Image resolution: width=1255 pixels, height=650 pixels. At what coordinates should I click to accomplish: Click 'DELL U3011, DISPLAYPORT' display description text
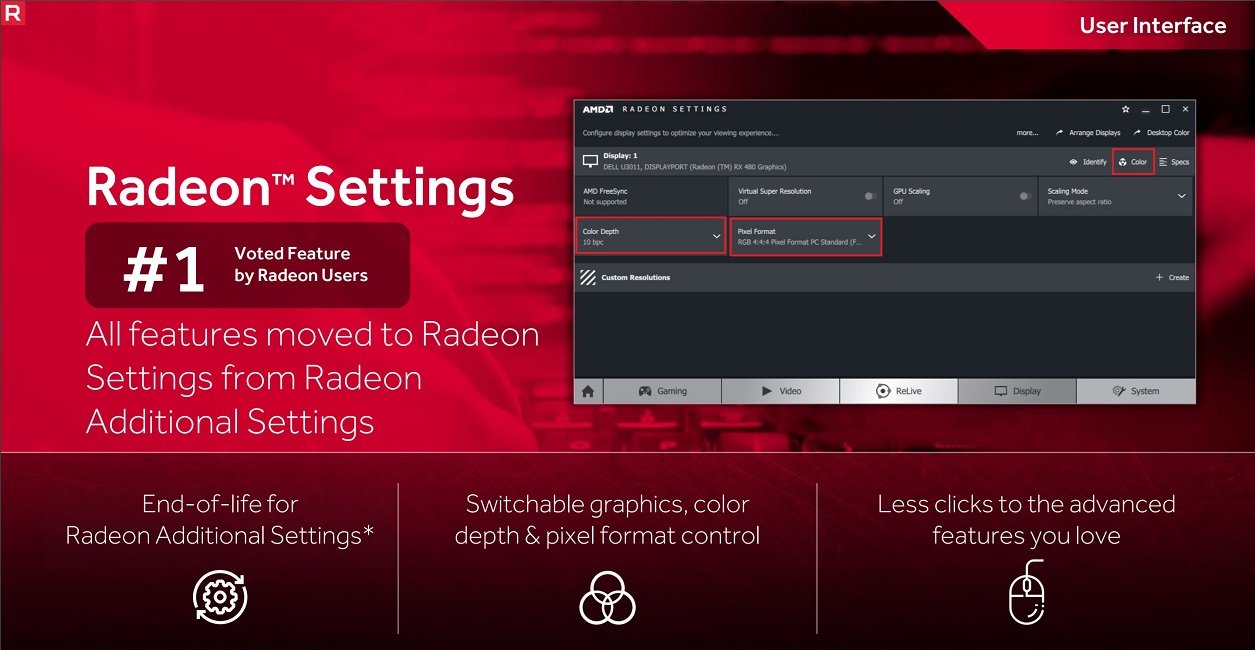(695, 167)
